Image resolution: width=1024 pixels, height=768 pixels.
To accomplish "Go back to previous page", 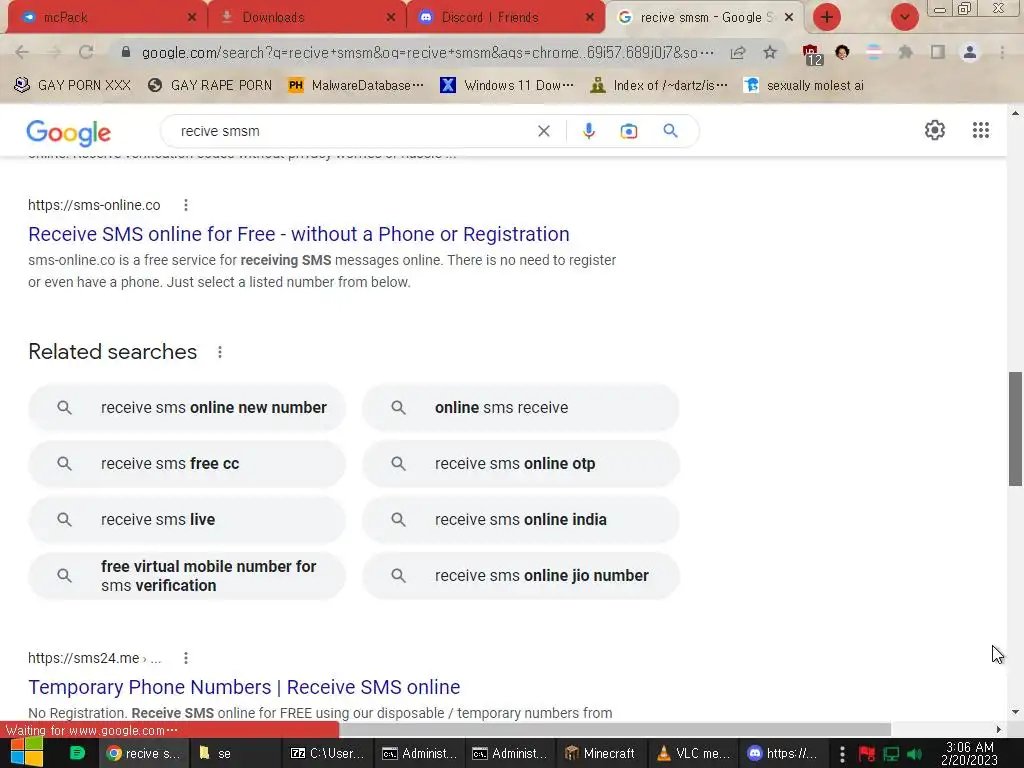I will click(22, 52).
